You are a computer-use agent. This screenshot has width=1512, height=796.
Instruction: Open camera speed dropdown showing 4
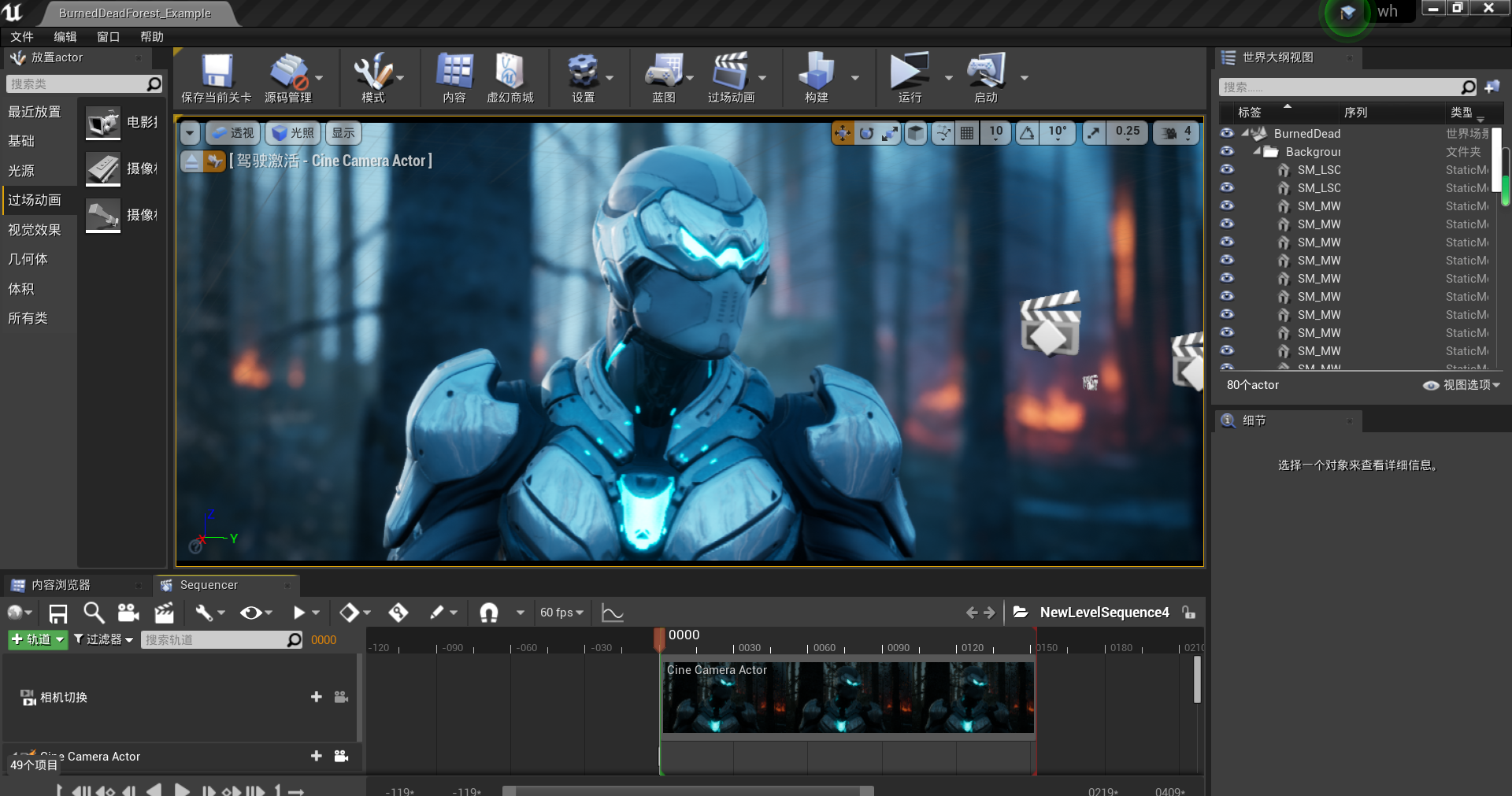click(x=1177, y=133)
